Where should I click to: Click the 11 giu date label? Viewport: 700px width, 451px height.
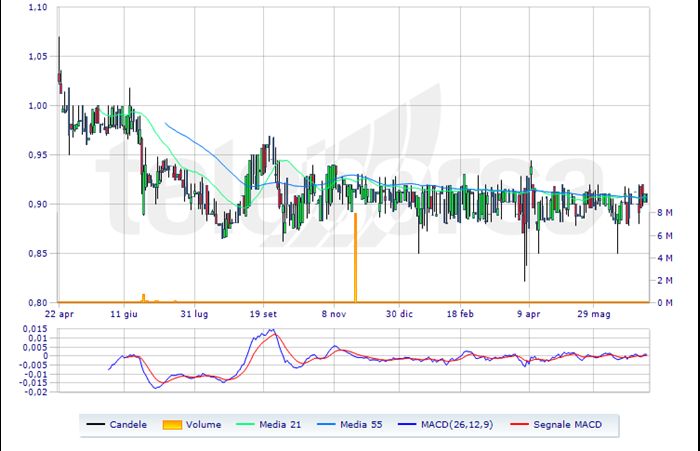pyautogui.click(x=124, y=314)
